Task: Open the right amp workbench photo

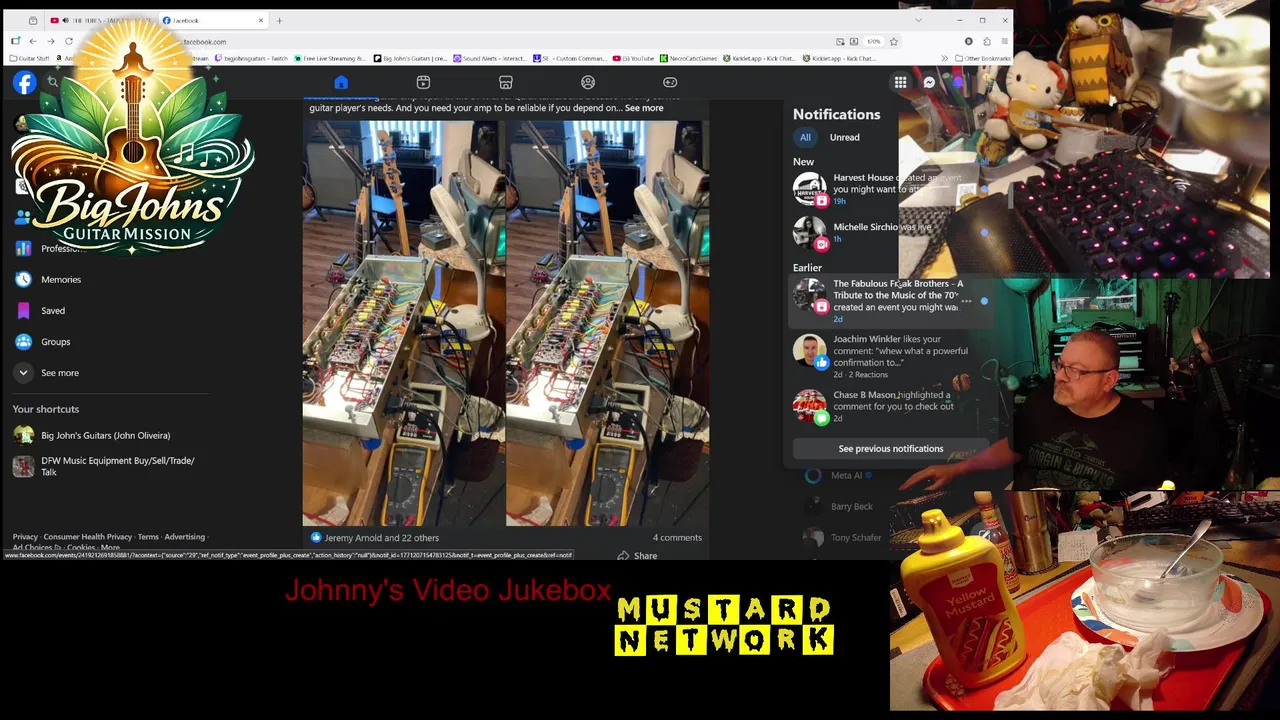Action: pos(607,323)
